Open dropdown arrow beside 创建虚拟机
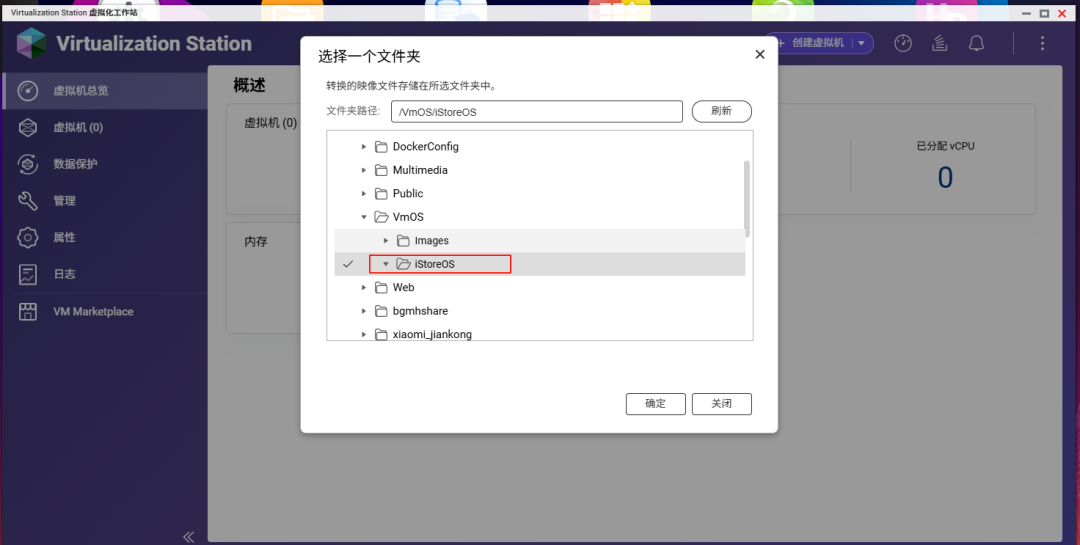The height and width of the screenshot is (545, 1080). click(x=861, y=43)
